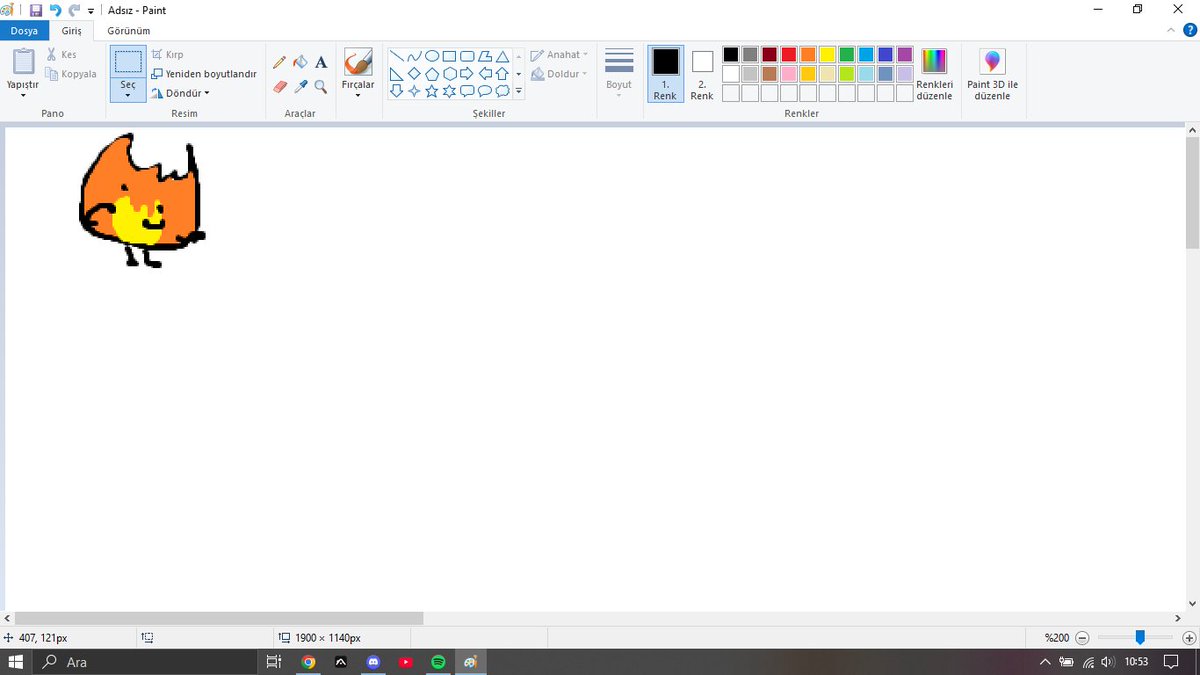This screenshot has width=1200, height=675.
Task: Open the Dosya file menu
Action: tap(24, 31)
